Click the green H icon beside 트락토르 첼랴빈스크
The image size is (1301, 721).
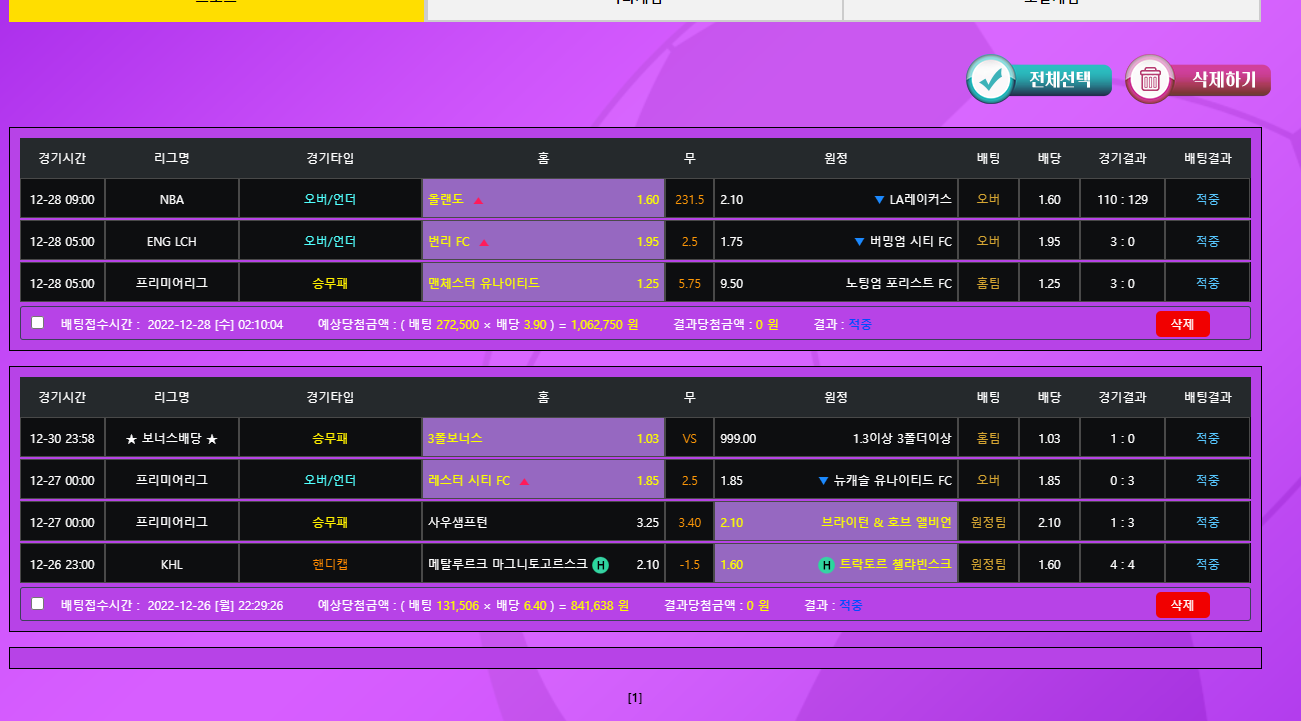[827, 565]
